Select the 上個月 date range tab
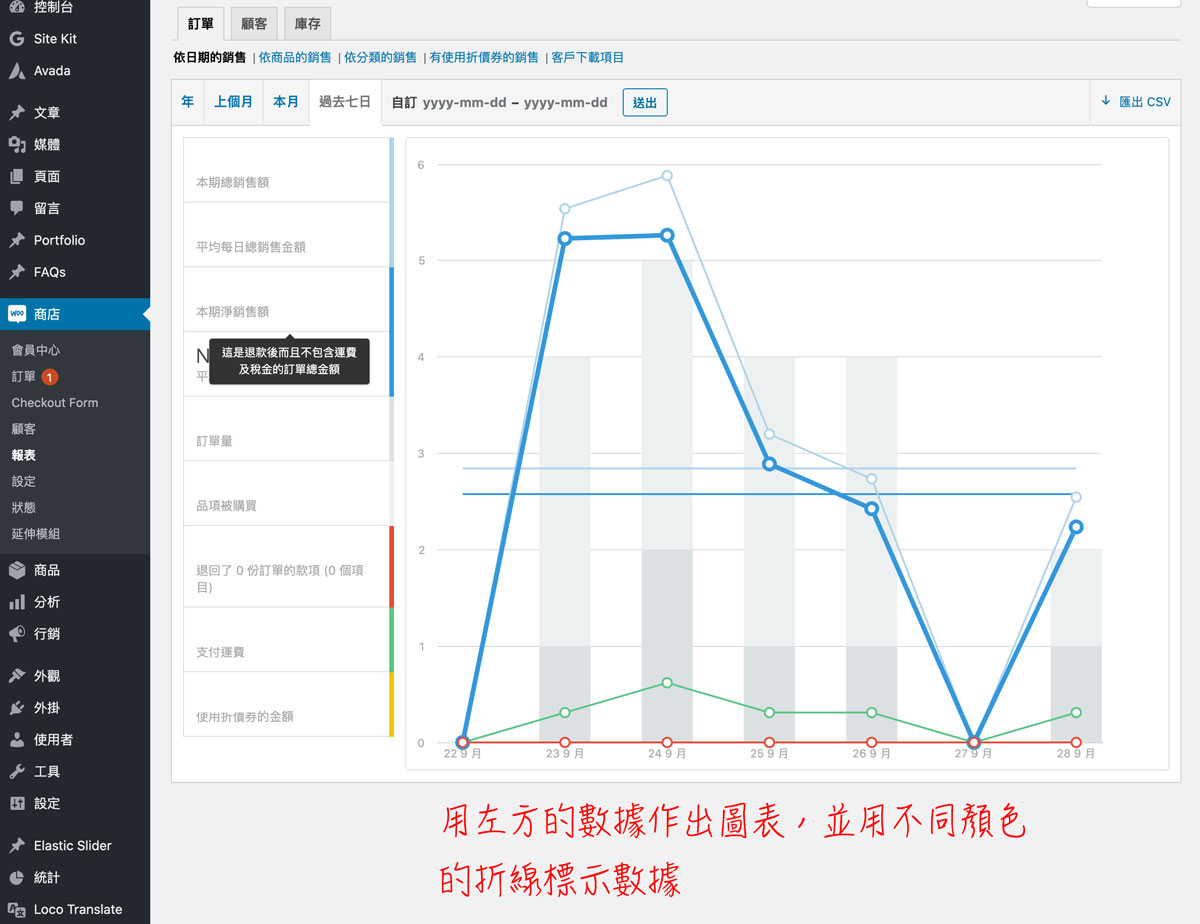 point(233,102)
